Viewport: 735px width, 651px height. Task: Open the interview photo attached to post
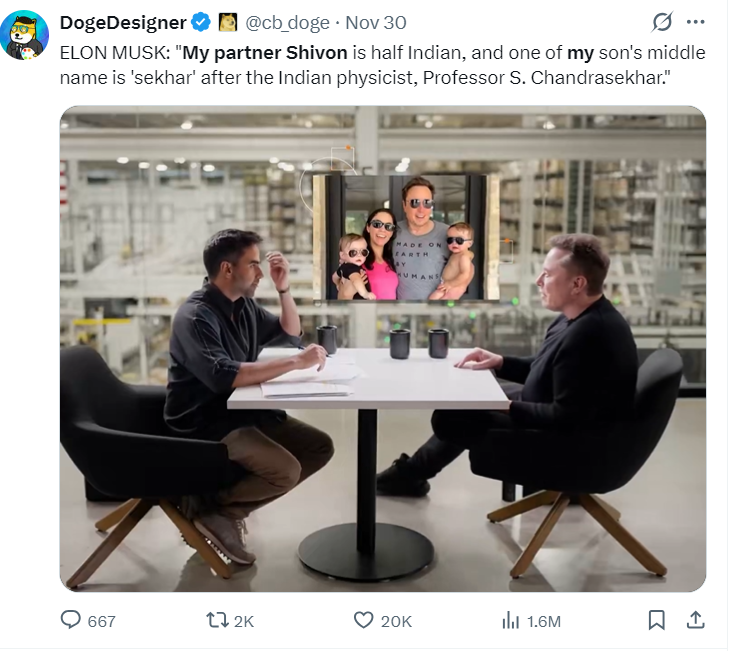(x=382, y=348)
